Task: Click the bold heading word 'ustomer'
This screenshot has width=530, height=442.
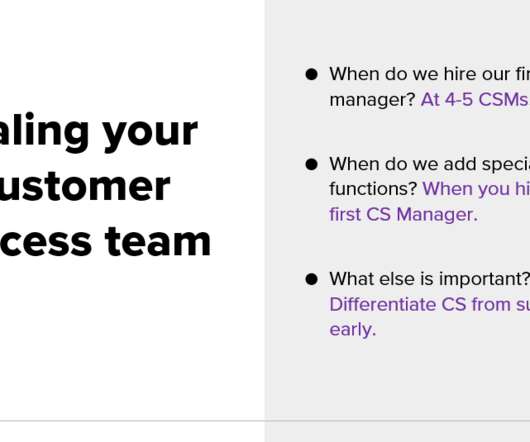Action: (x=85, y=186)
